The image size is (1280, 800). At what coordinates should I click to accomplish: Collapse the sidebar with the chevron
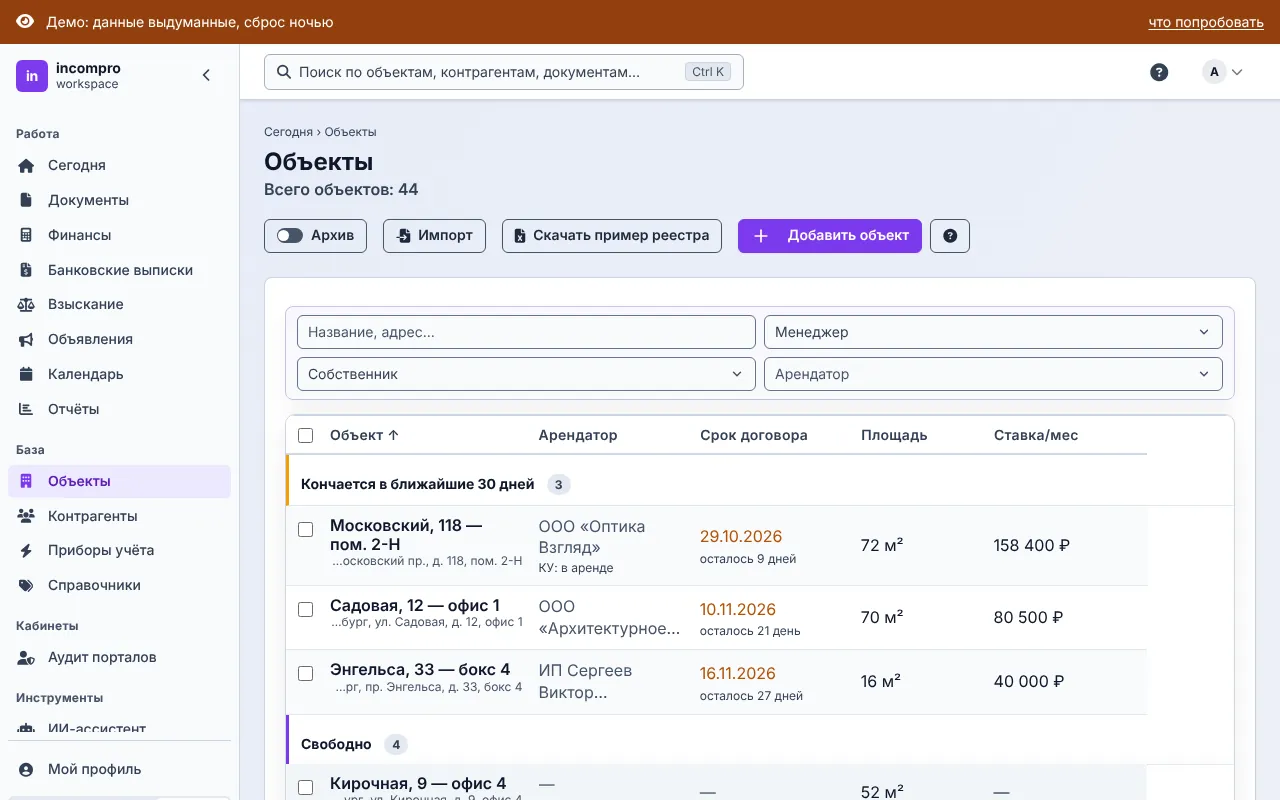(207, 75)
